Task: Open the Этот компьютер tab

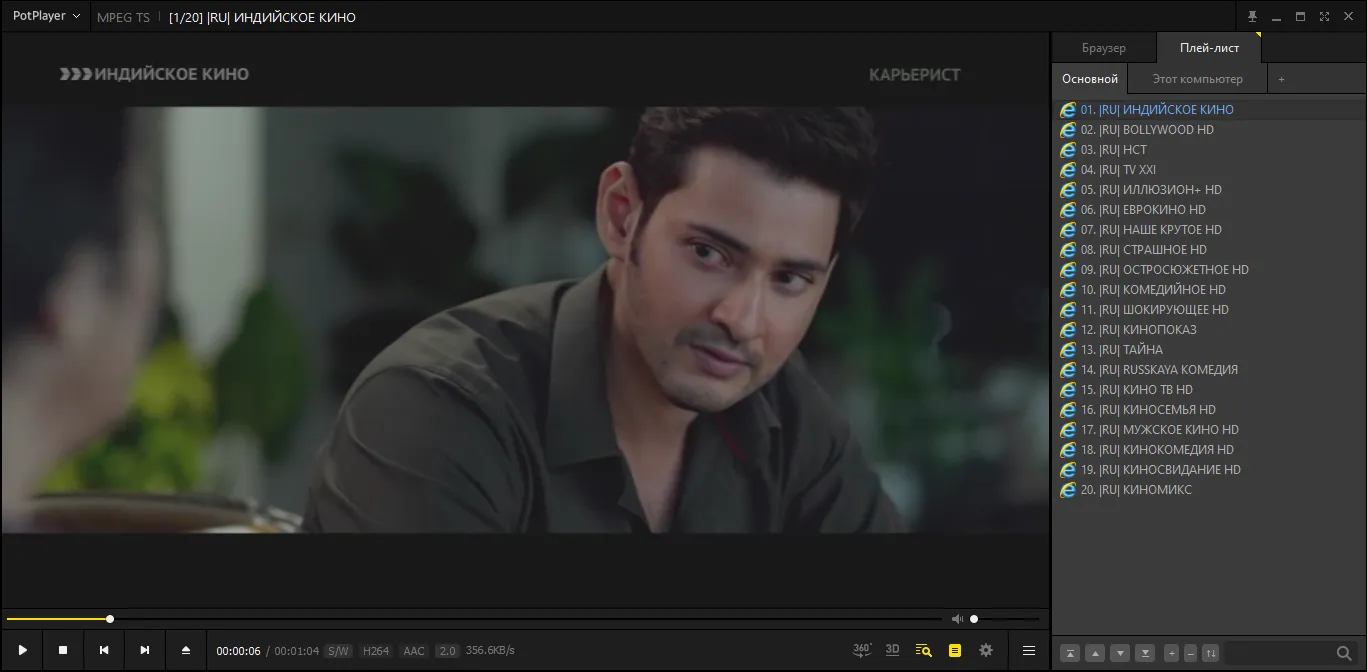Action: coord(1197,79)
